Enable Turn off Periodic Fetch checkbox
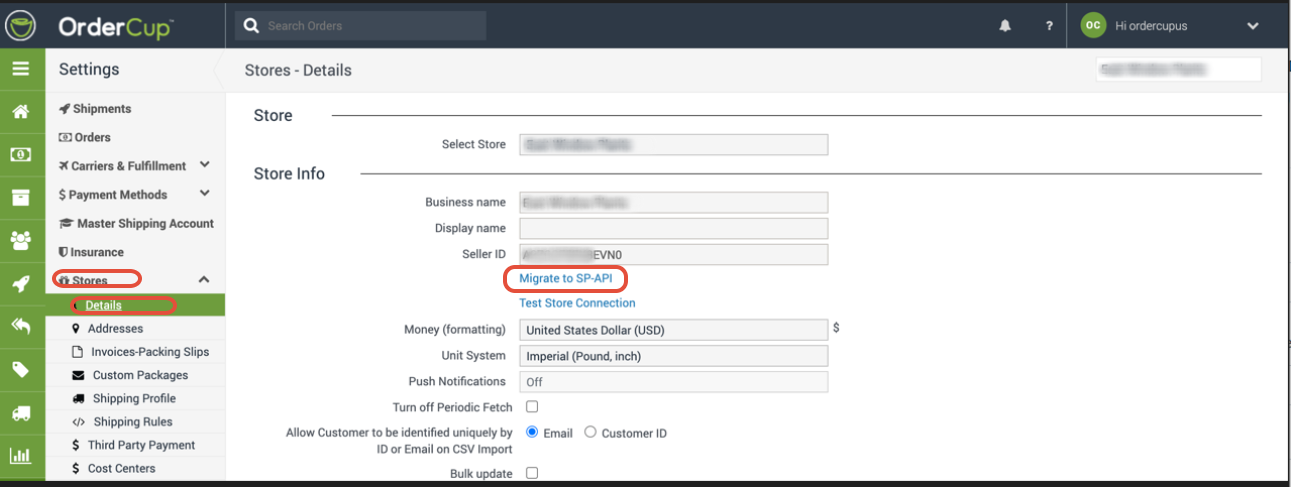 coord(532,407)
